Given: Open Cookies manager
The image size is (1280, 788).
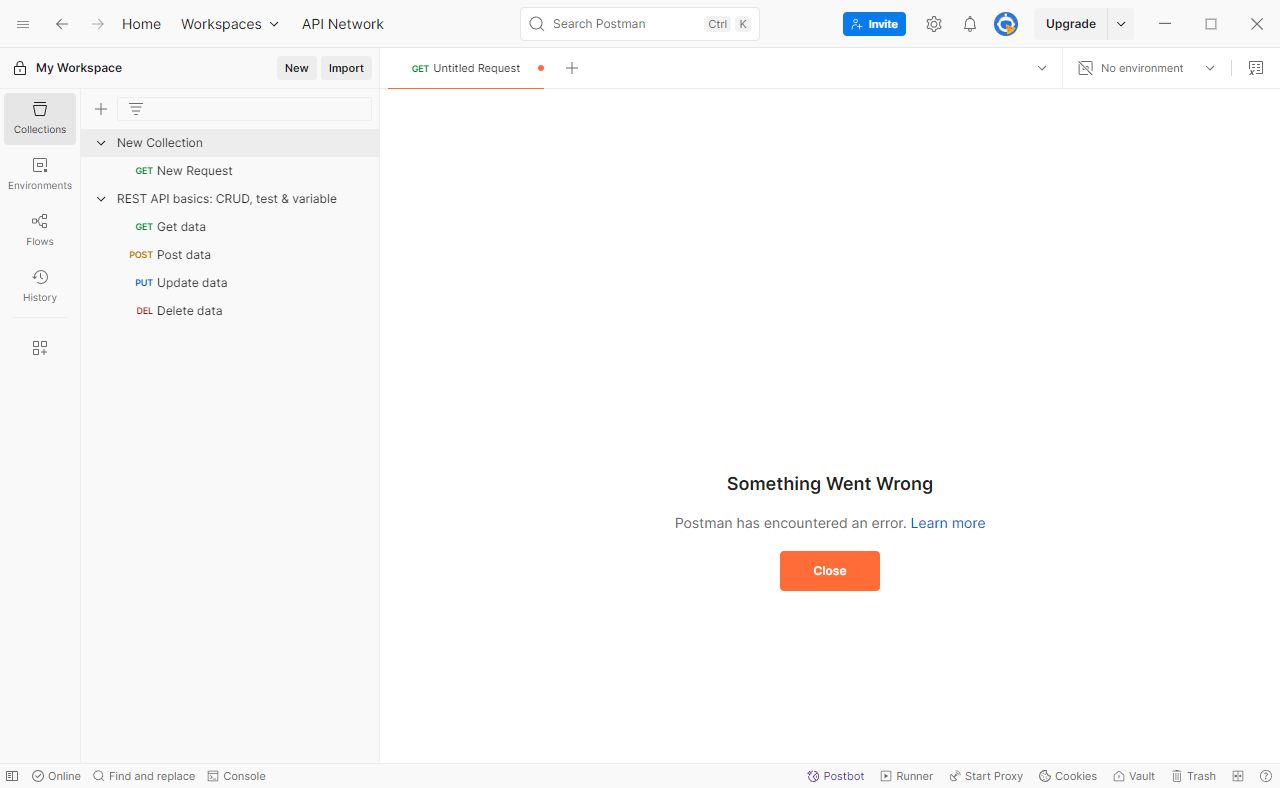Looking at the screenshot, I should click(1068, 776).
